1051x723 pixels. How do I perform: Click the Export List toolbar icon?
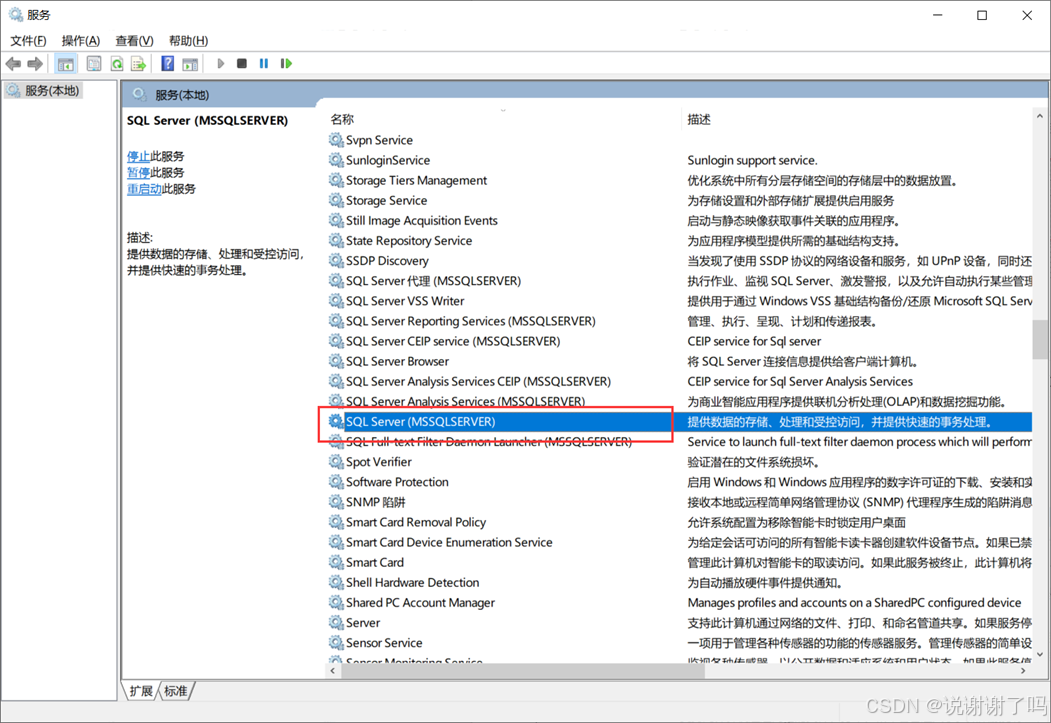coord(138,64)
